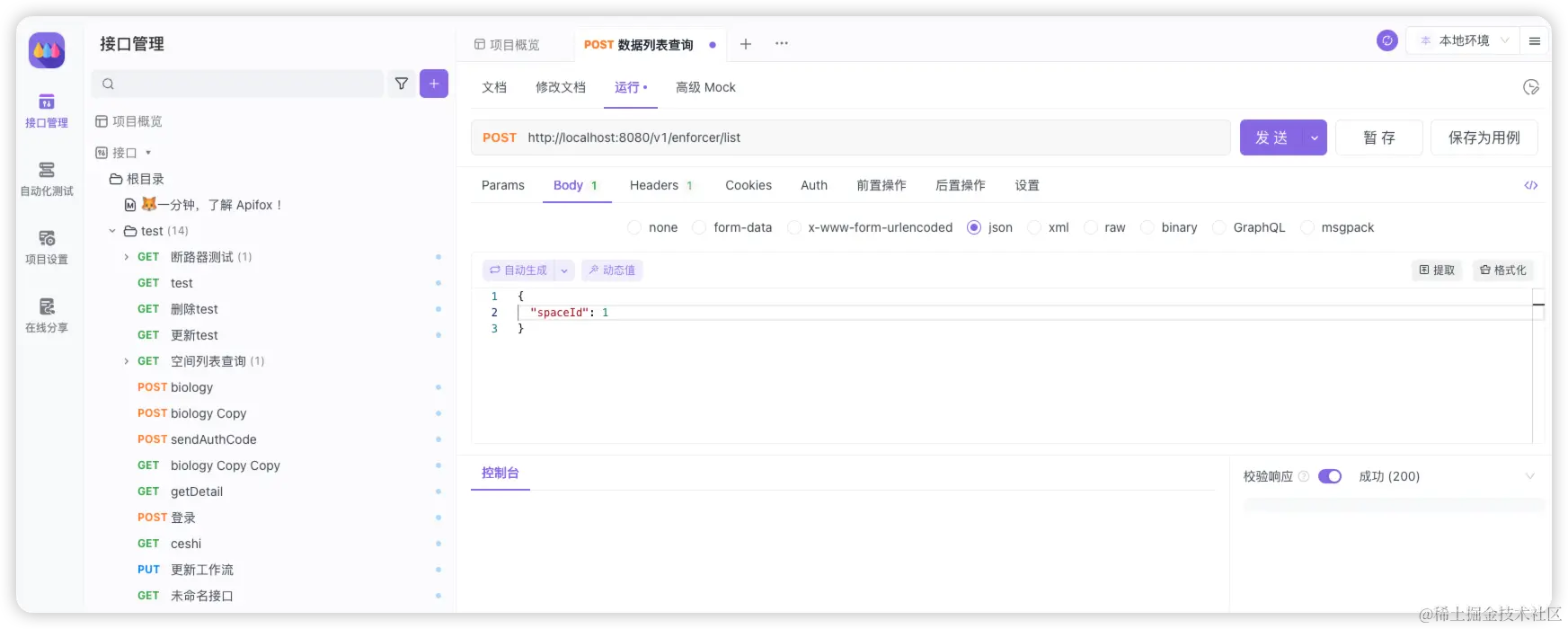Open the 本地环境 environment dropdown

pos(1463,40)
